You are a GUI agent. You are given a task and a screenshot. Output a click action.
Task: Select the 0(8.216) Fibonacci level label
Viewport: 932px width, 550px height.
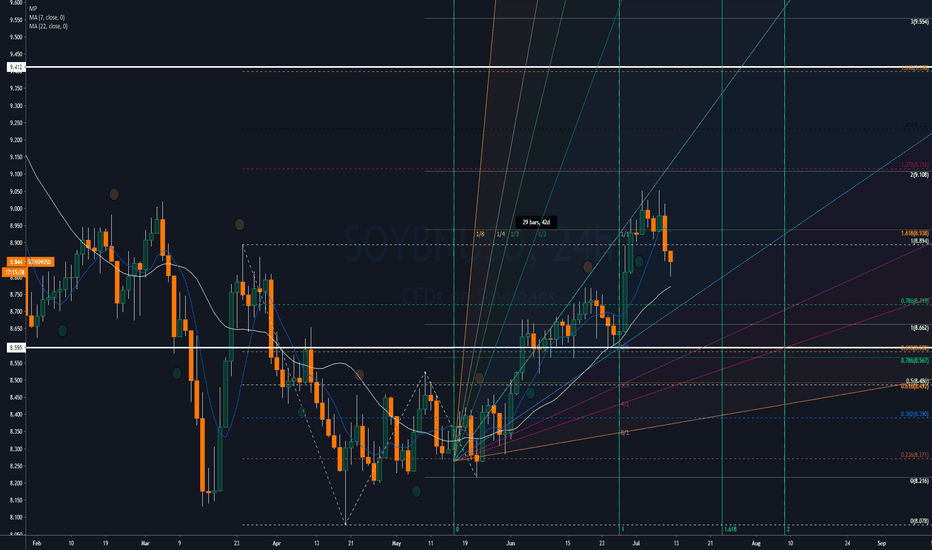(x=919, y=480)
